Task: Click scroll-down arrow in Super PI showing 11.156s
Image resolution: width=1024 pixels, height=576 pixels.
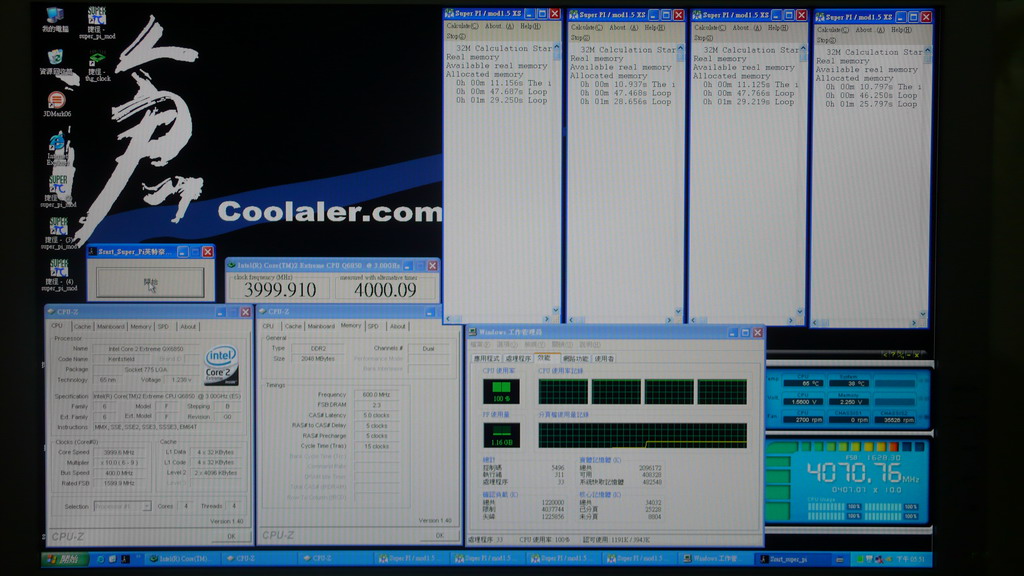Action: 556,311
